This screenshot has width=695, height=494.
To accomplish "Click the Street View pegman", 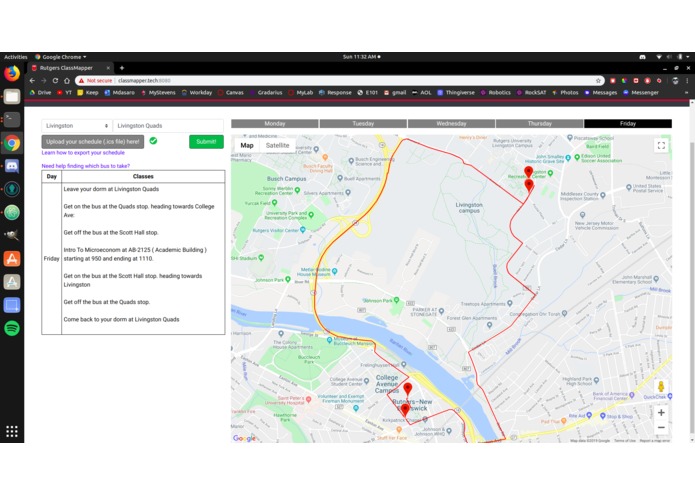I will click(660, 386).
